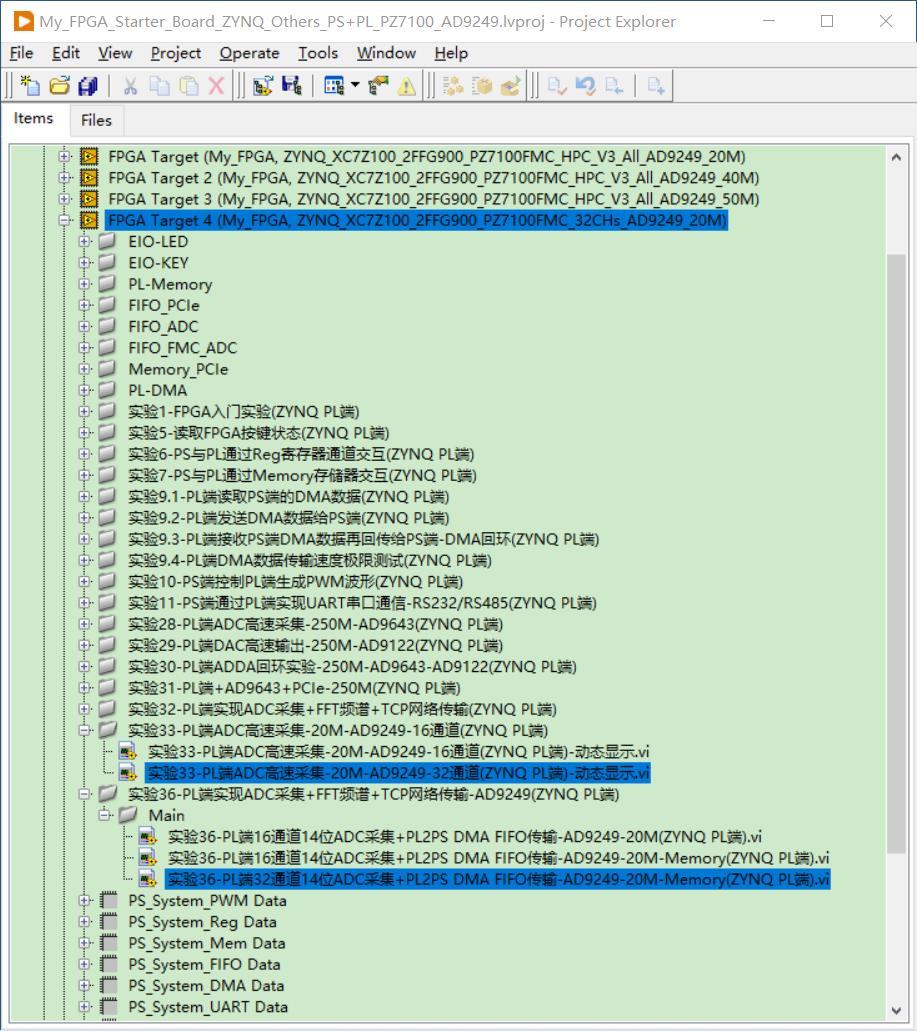This screenshot has width=917, height=1031.
Task: Open the Help menu
Action: click(451, 53)
